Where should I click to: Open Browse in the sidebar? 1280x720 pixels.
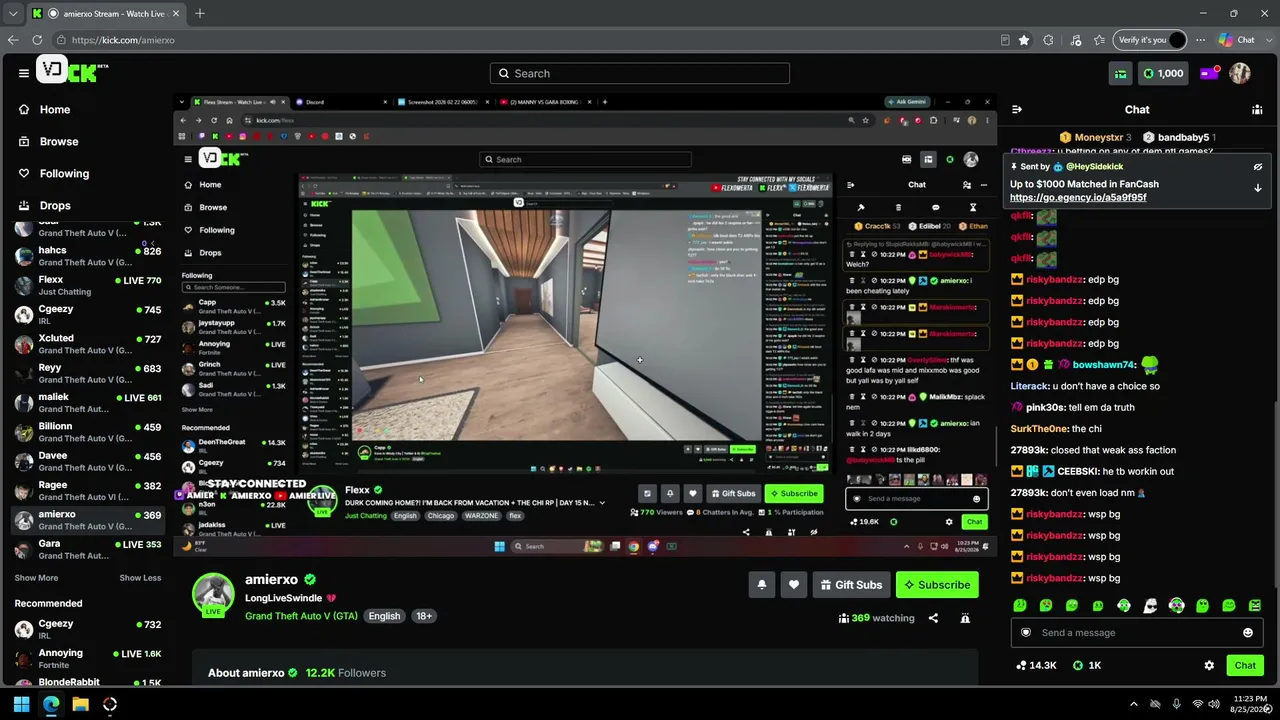(48, 142)
